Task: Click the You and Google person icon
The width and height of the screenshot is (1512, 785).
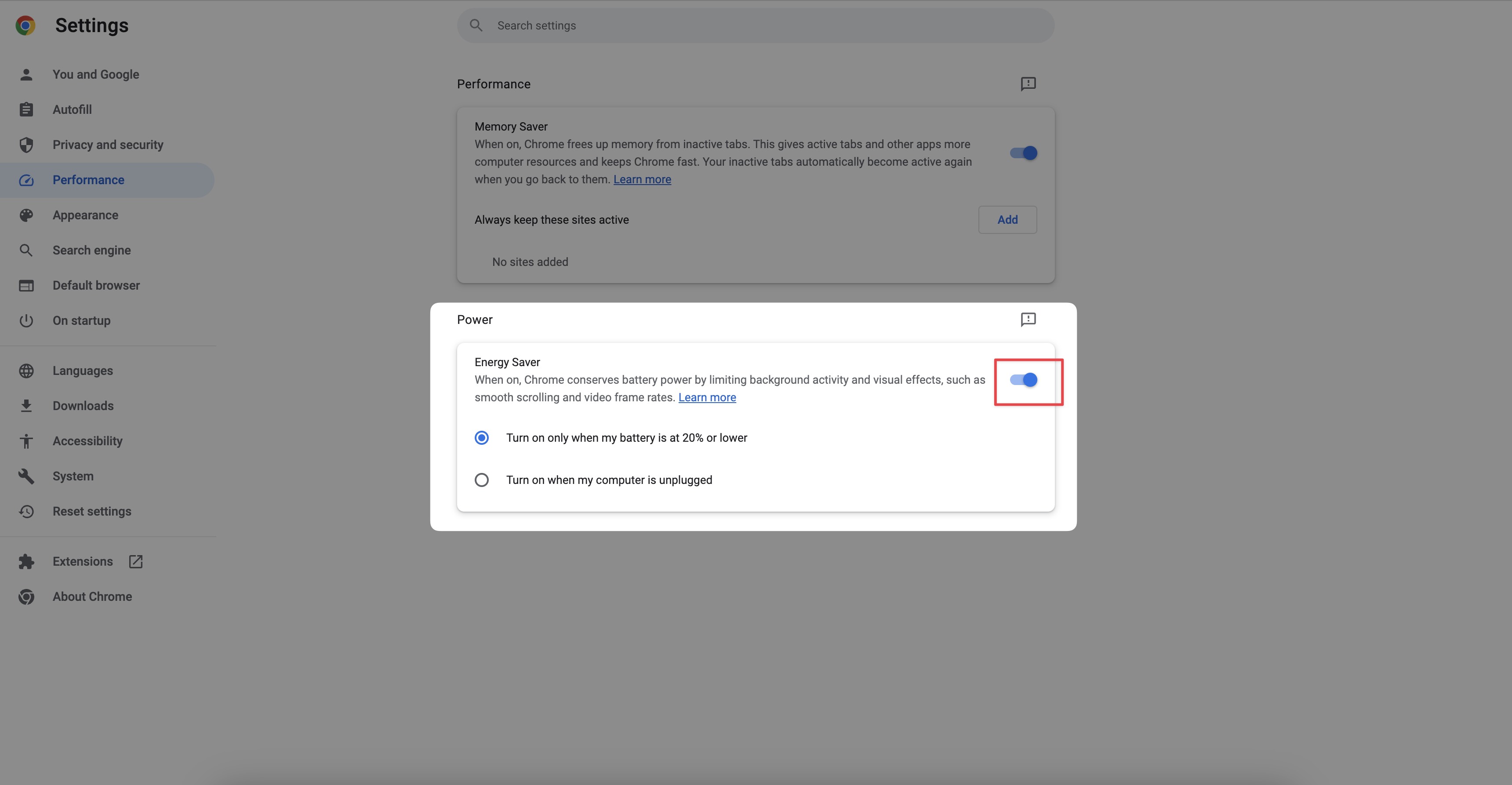Action: point(26,75)
